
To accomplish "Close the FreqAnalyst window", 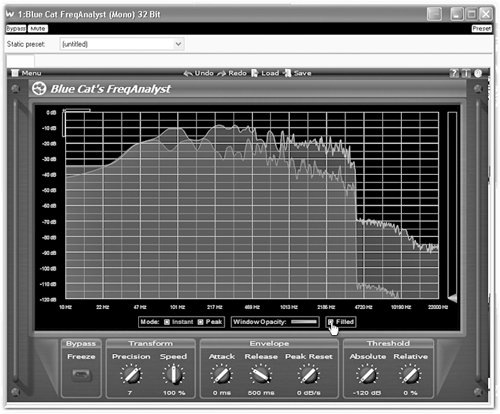I will click(x=486, y=14).
